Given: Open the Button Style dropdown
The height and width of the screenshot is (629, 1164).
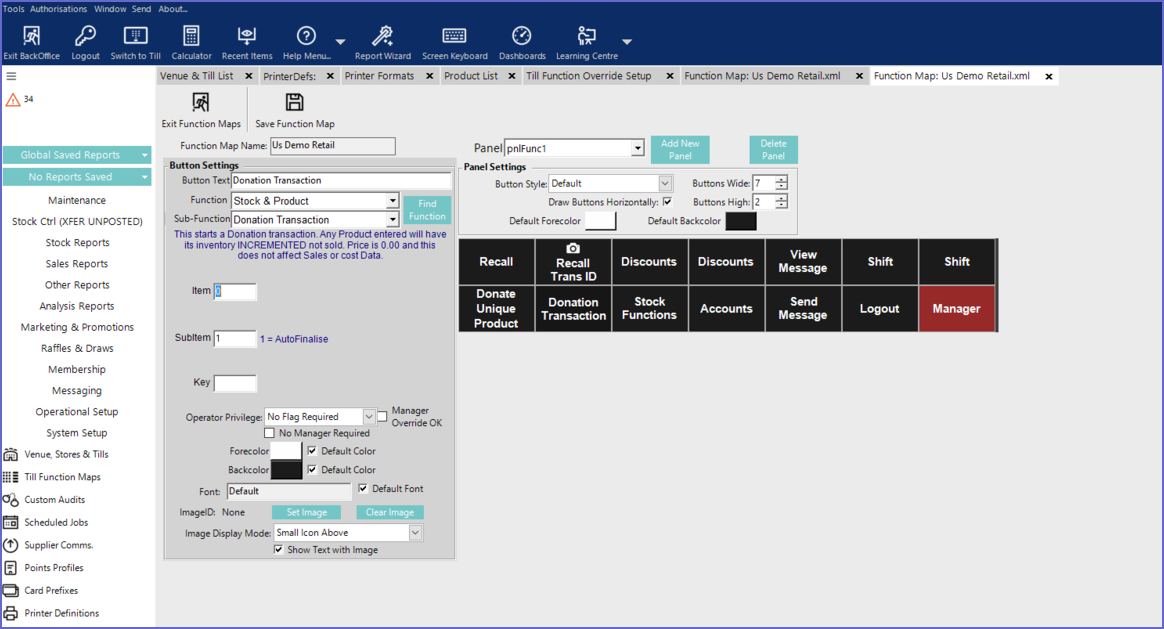Looking at the screenshot, I should pos(665,184).
